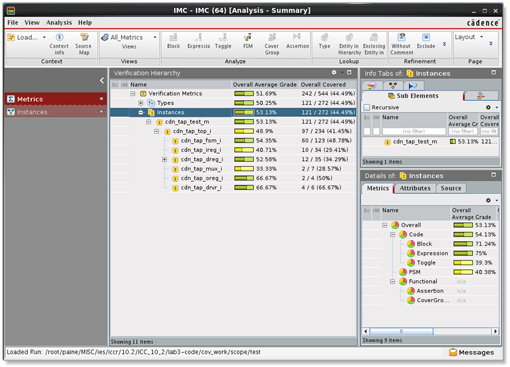The height and width of the screenshot is (367, 510).
Task: Open Messages in the status bar
Action: (x=471, y=352)
